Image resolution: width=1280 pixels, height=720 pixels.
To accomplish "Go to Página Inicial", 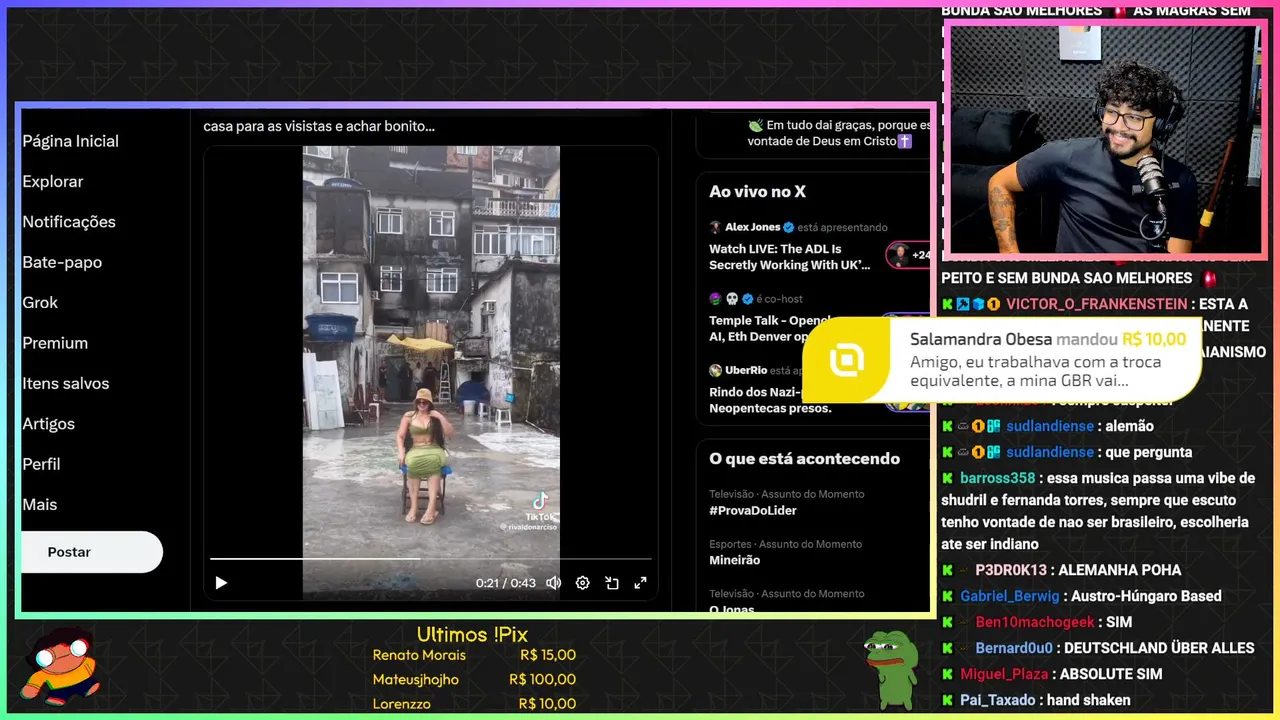I will pos(70,141).
